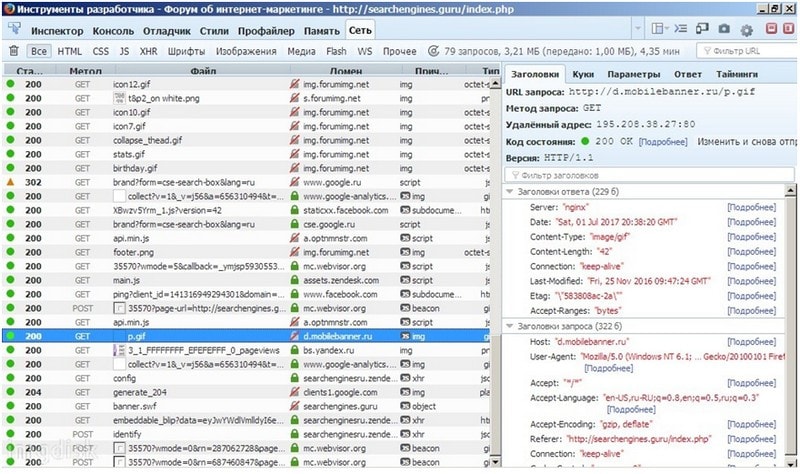Toggle the XHR request type filter

pos(148,50)
